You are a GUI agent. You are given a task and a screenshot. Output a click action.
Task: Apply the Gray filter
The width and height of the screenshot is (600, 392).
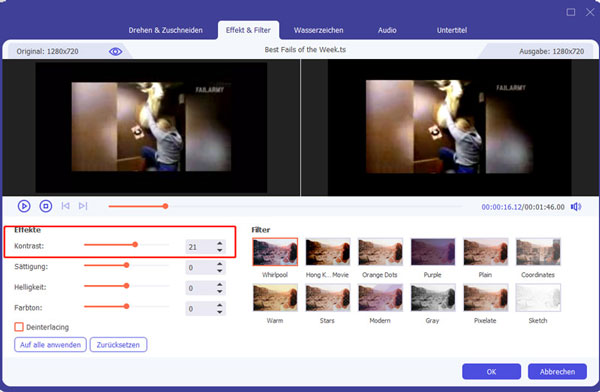(x=433, y=297)
